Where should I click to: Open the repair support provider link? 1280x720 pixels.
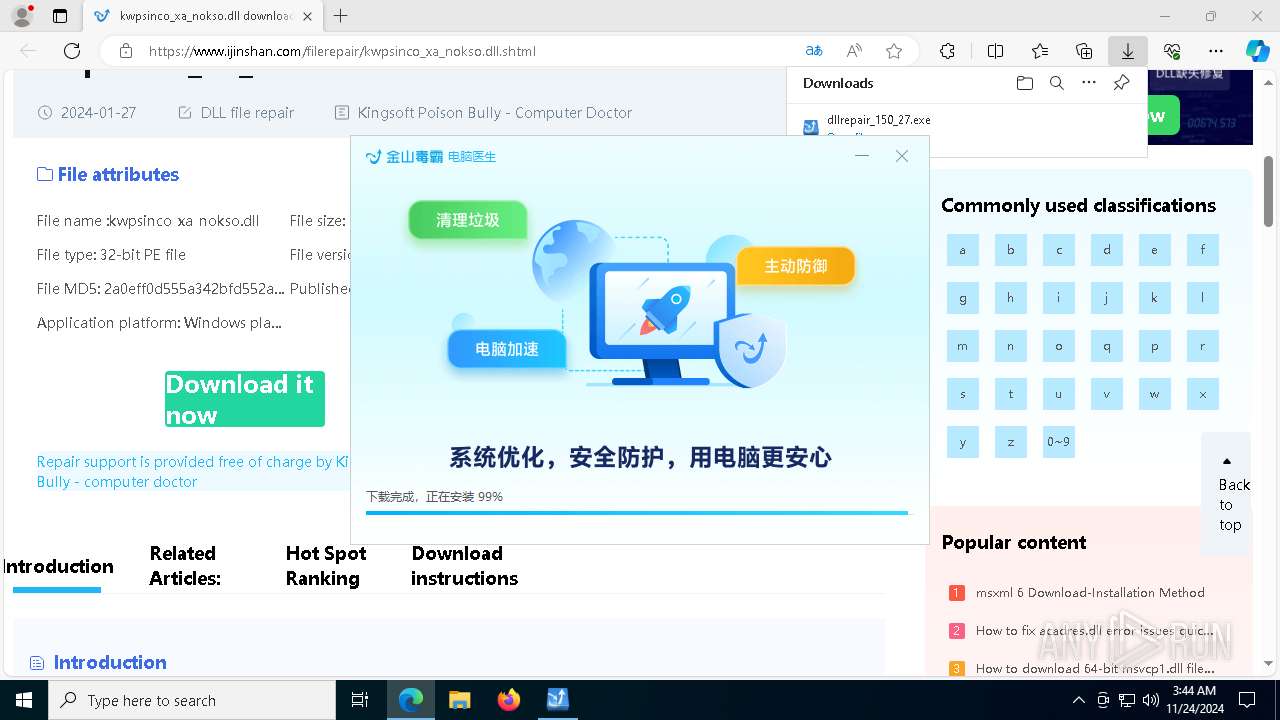[x=193, y=471]
